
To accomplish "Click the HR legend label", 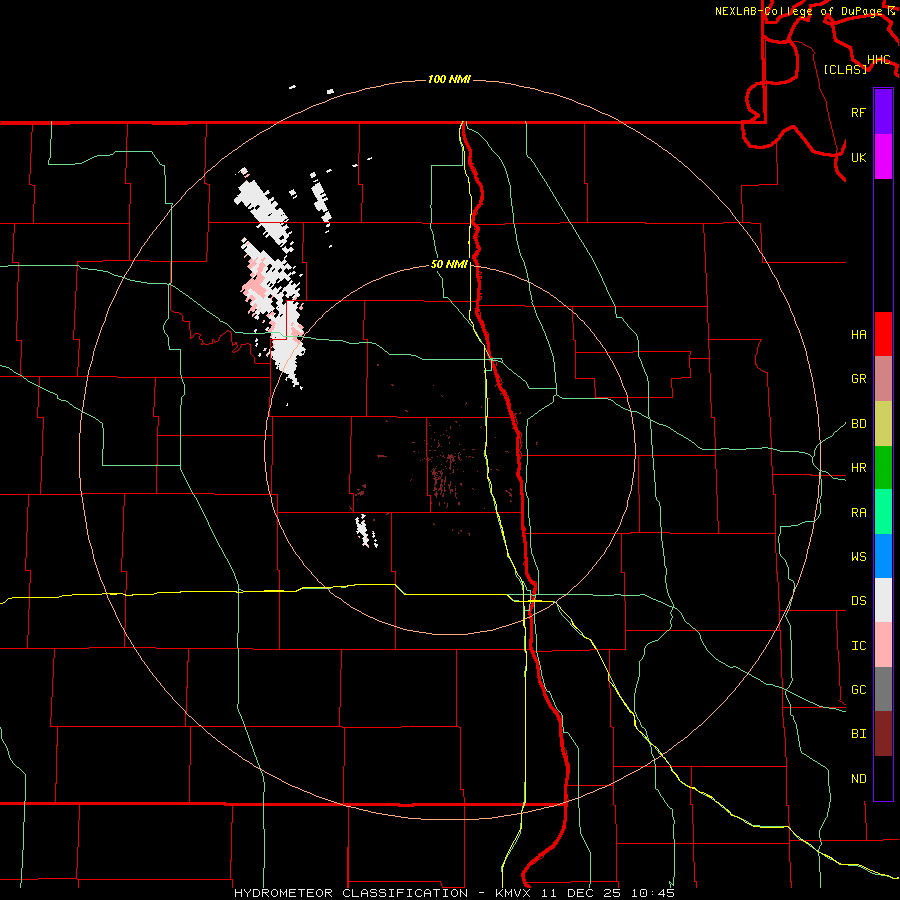I will click(859, 468).
